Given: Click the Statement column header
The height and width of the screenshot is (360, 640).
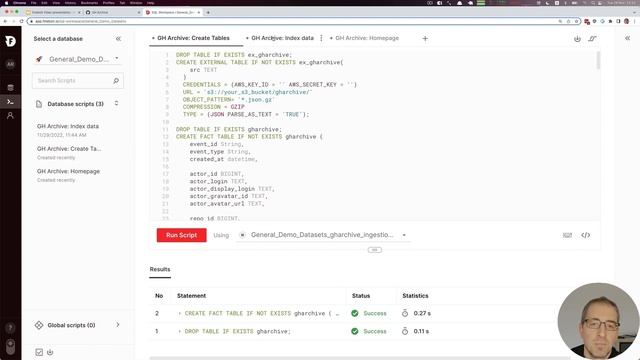Looking at the screenshot, I should pos(191,296).
